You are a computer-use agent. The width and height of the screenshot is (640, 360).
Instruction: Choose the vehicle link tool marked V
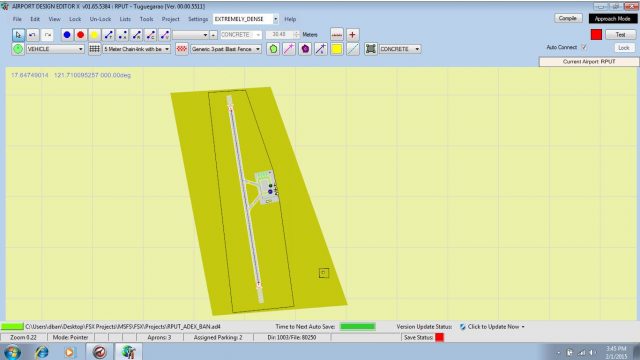click(164, 35)
